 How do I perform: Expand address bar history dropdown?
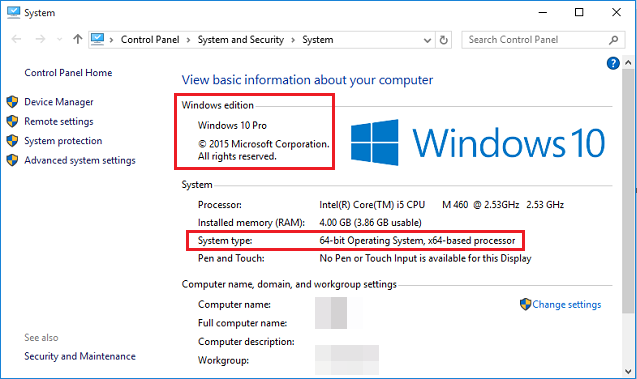[427, 40]
